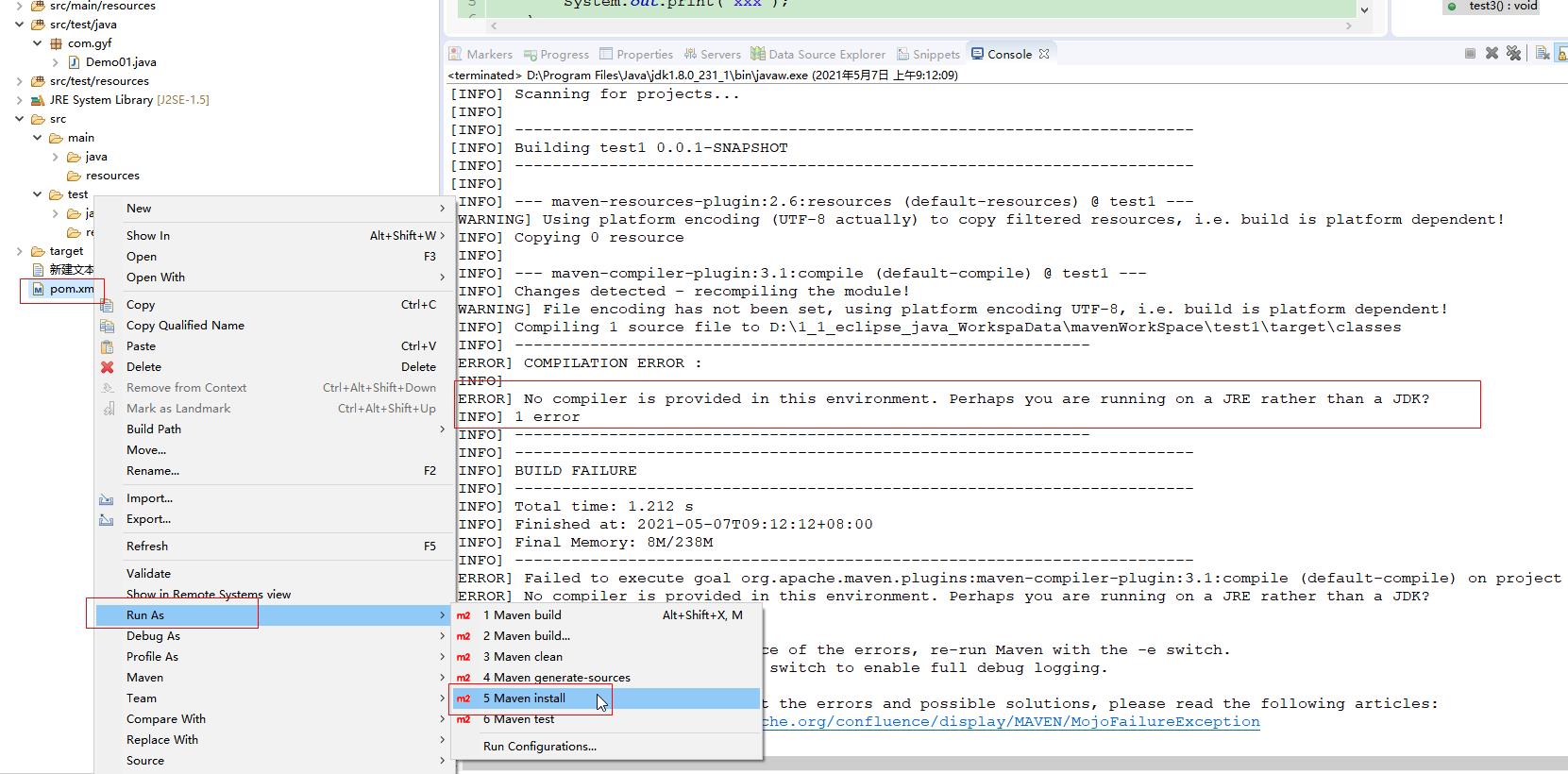This screenshot has width=1568, height=774.
Task: Choose Move... in the context menu
Action: 274,450
